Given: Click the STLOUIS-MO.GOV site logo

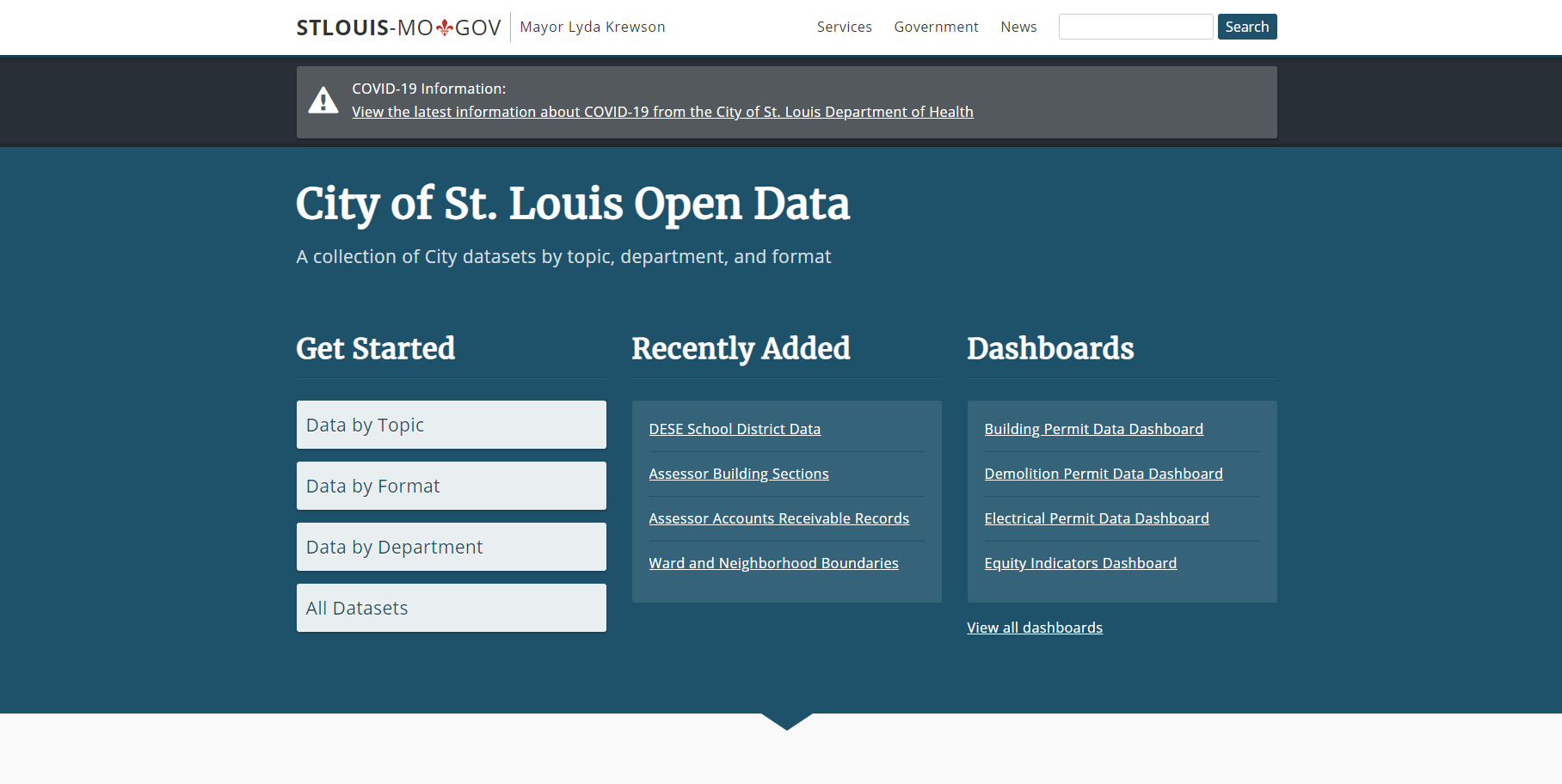Looking at the screenshot, I should [x=398, y=28].
